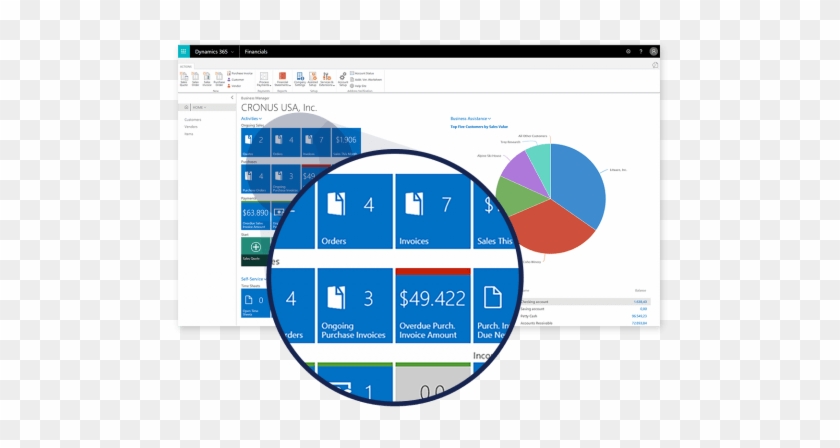This screenshot has width=840, height=448.
Task: Click Vendor in the ribbon New group
Action: [235, 86]
